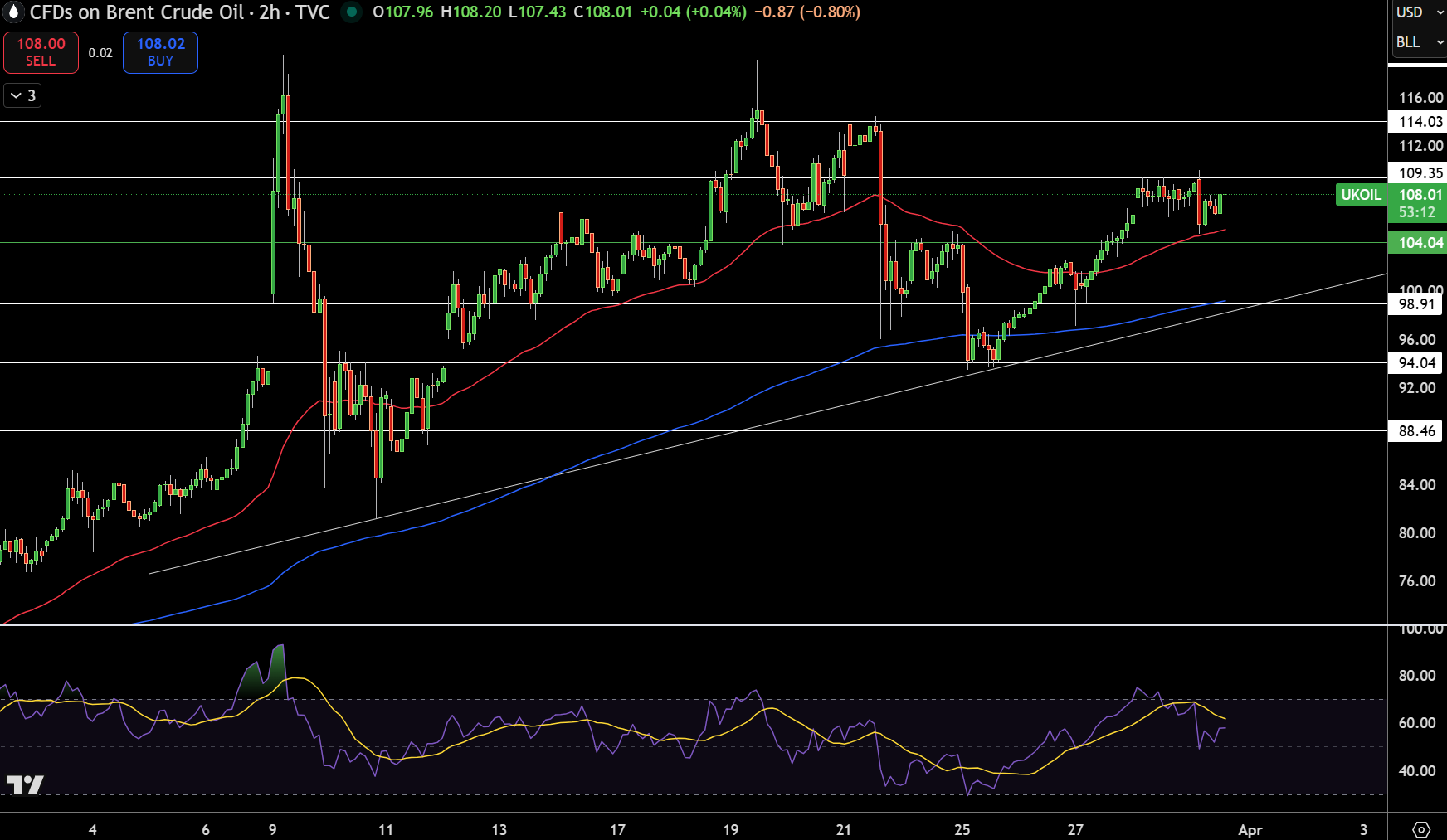Expand the collapsed indicators legend showing 3
This screenshot has width=1447, height=840.
click(22, 95)
